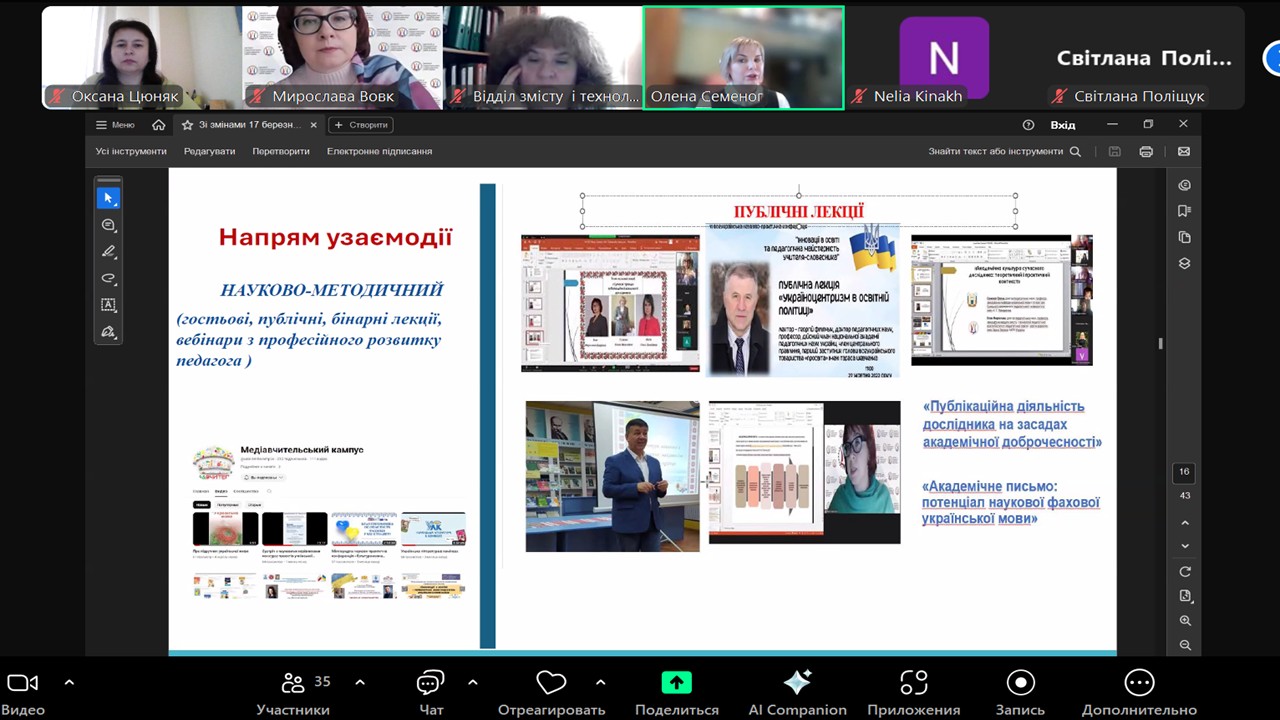The image size is (1280, 720).
Task: Open the signature pen tool
Action: pos(109,332)
